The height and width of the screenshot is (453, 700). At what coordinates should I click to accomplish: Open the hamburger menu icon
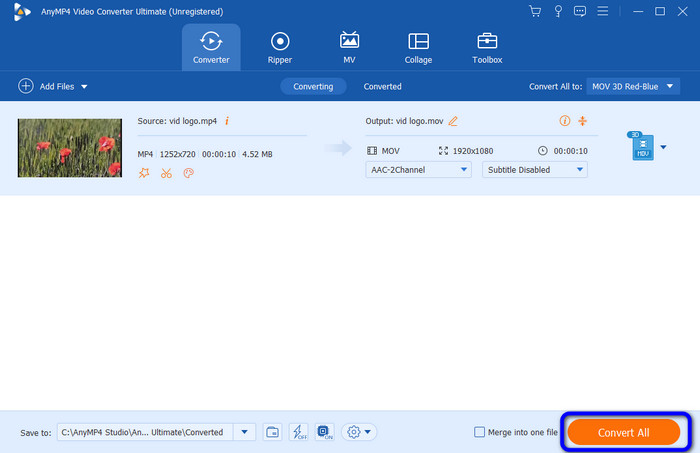click(x=603, y=11)
